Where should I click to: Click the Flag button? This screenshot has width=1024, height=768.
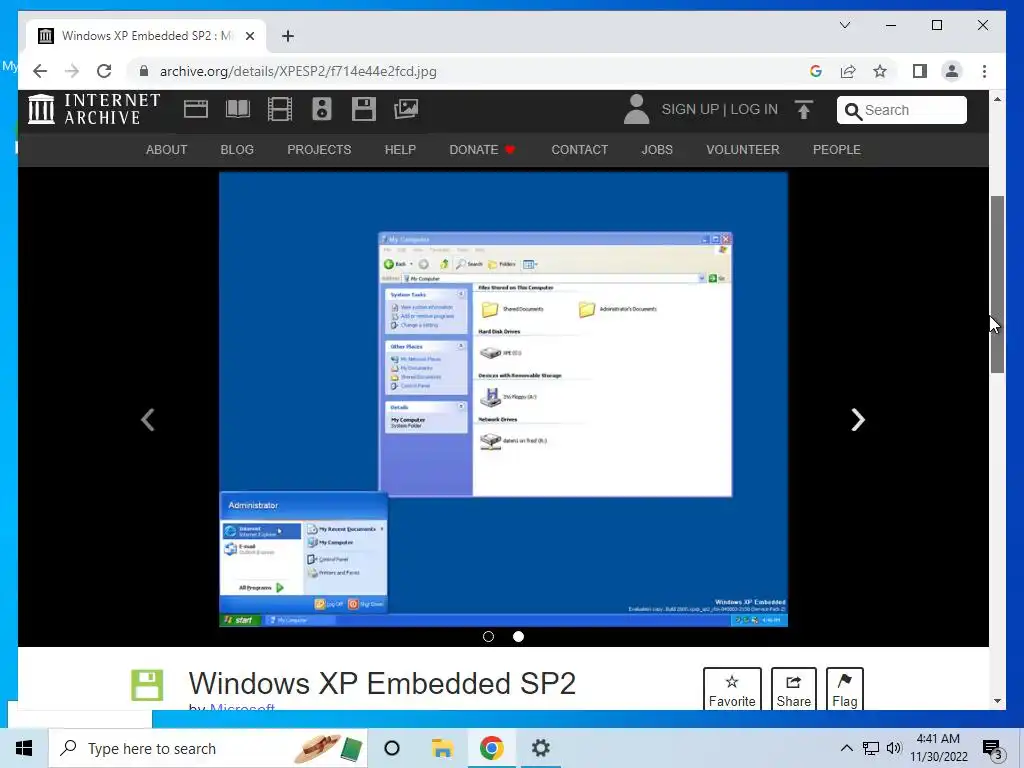coord(844,689)
